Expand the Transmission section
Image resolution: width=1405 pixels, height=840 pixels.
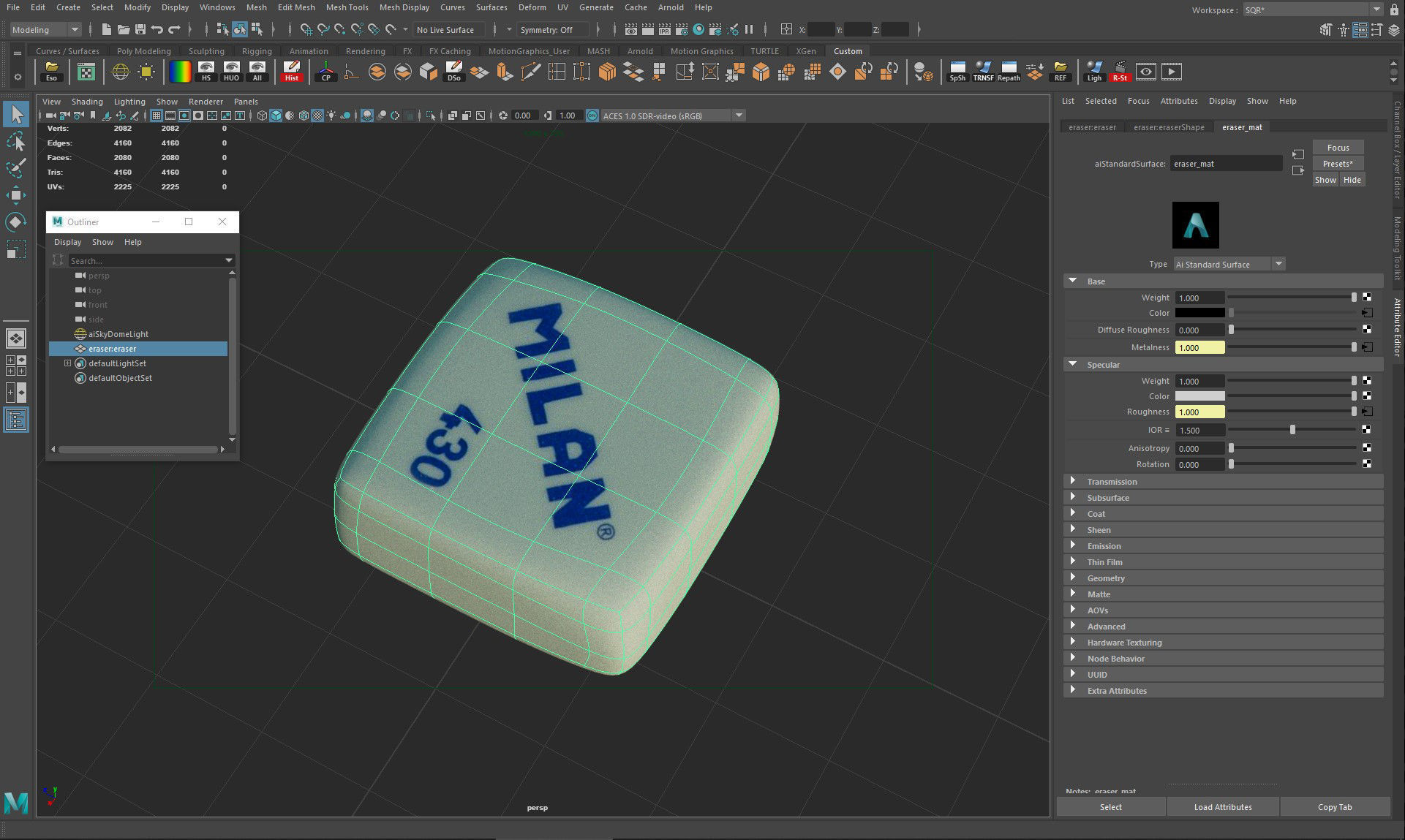pyautogui.click(x=1073, y=481)
